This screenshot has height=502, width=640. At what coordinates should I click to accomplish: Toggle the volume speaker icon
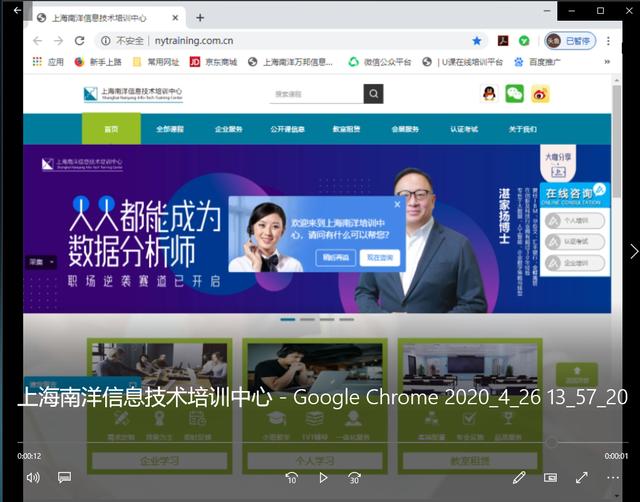(33, 477)
